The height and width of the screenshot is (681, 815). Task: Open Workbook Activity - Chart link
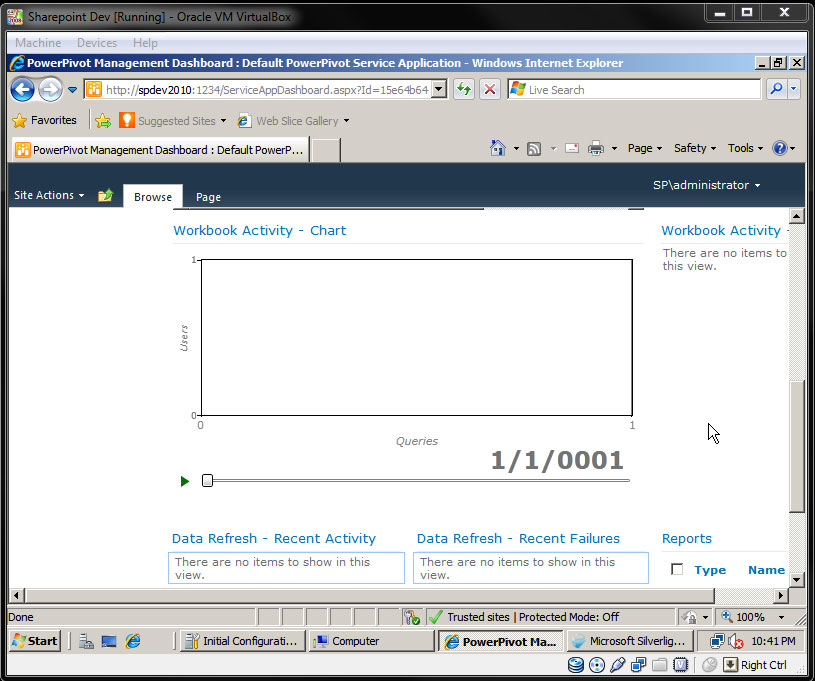[259, 230]
